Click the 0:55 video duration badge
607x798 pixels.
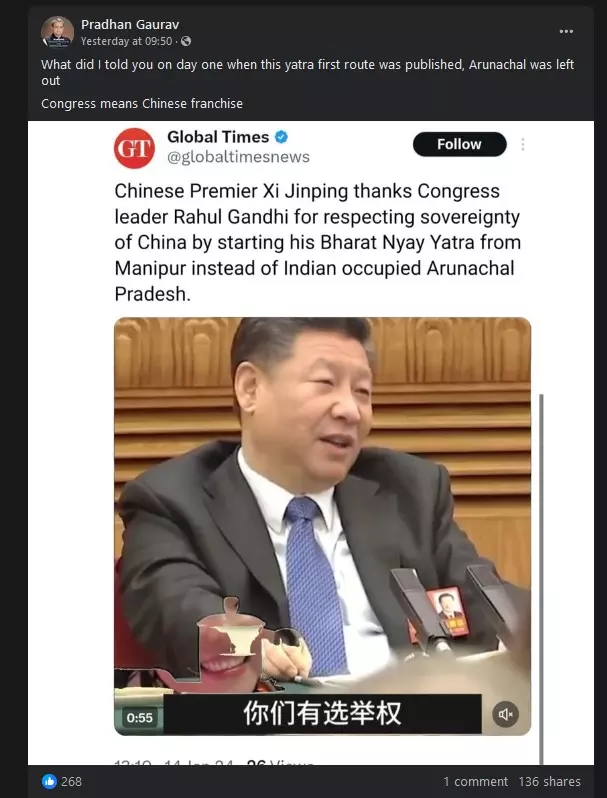click(x=139, y=718)
